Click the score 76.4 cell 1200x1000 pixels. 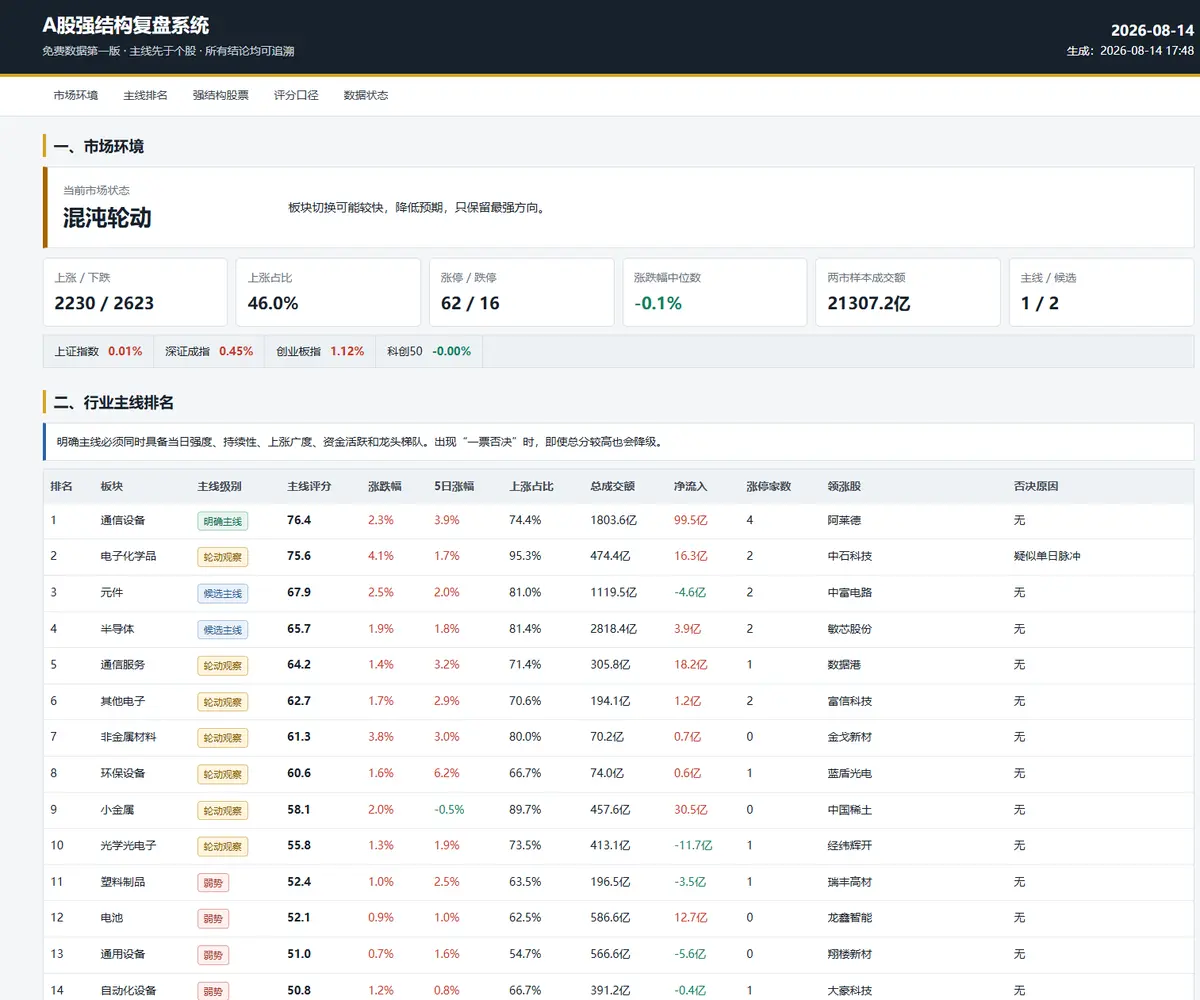(x=299, y=520)
